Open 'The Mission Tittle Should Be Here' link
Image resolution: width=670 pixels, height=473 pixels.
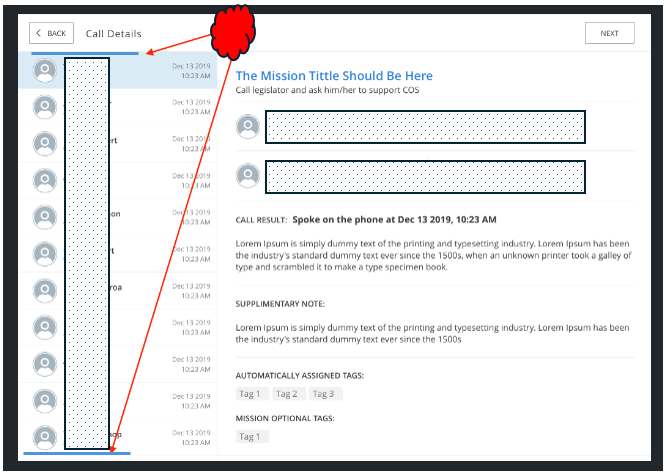tap(334, 75)
